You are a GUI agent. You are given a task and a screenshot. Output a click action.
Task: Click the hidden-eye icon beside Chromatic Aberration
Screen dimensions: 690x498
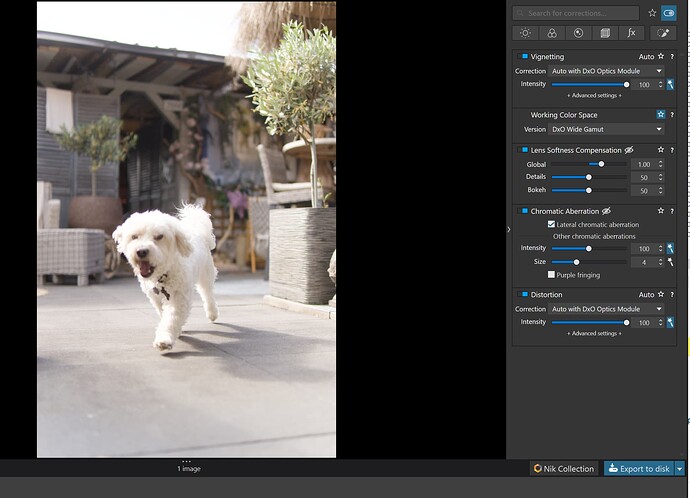coord(606,211)
